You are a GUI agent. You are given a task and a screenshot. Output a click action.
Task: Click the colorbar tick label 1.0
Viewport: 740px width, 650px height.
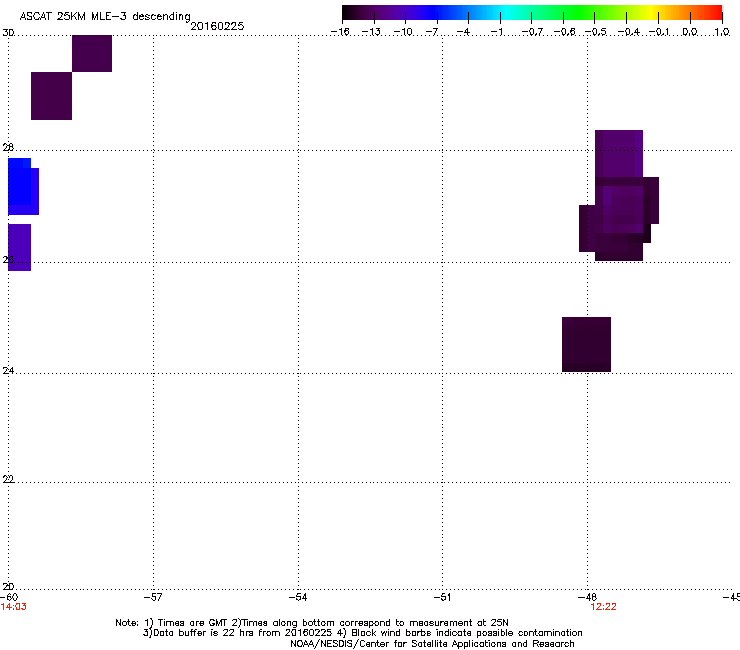[x=722, y=32]
